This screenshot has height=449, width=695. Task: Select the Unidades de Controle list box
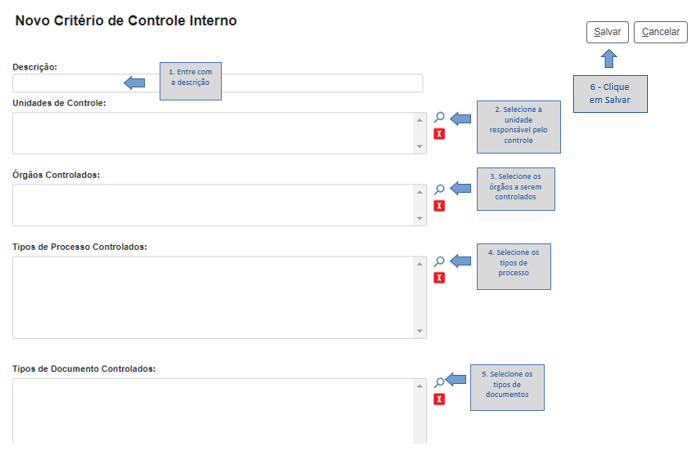tap(212, 133)
